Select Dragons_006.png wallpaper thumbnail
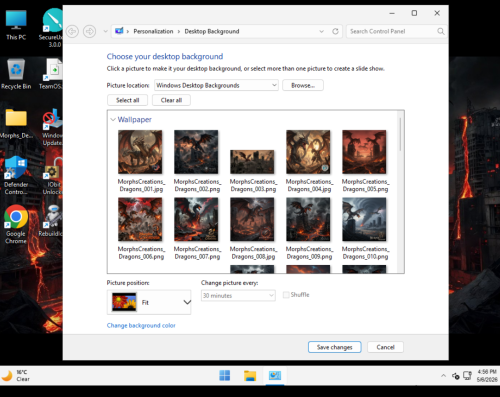 pyautogui.click(x=140, y=219)
